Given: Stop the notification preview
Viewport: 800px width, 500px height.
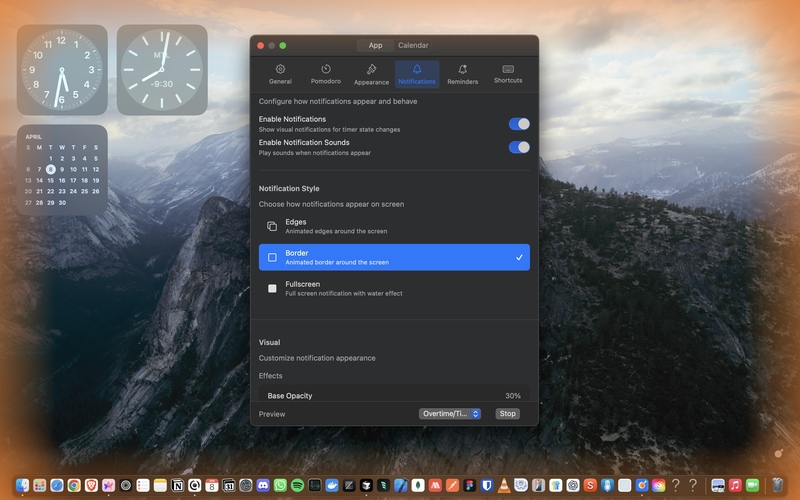Looking at the screenshot, I should click(507, 414).
